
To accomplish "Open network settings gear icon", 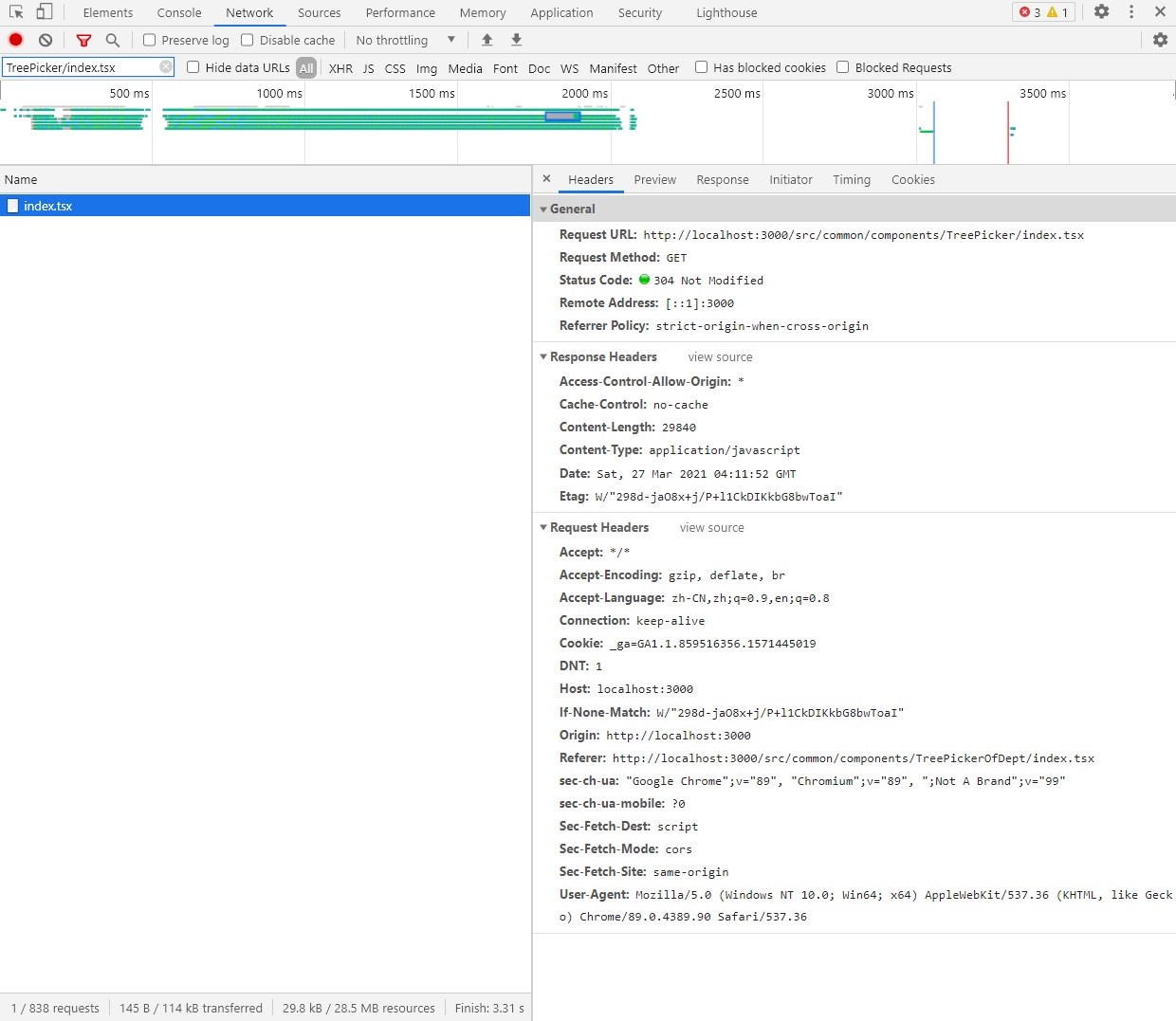I will [x=1160, y=40].
